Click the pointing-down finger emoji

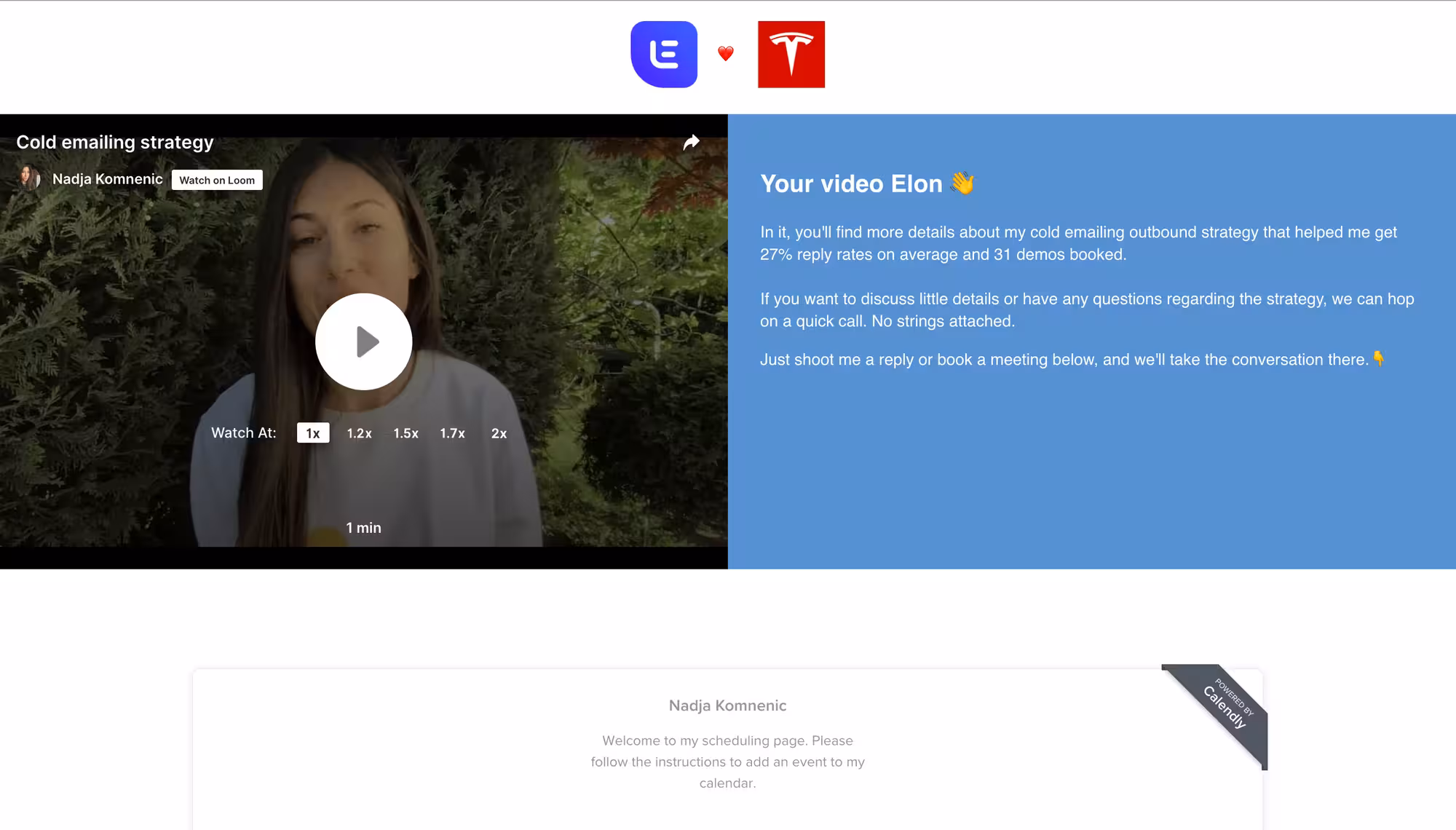click(x=1378, y=358)
